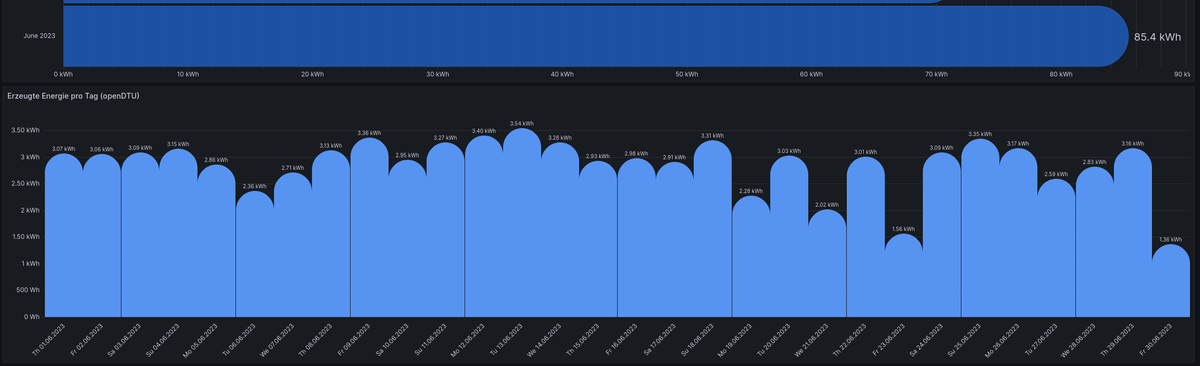Click the 2.28 kWh value label
This screenshot has height=366, width=1200.
(751, 191)
